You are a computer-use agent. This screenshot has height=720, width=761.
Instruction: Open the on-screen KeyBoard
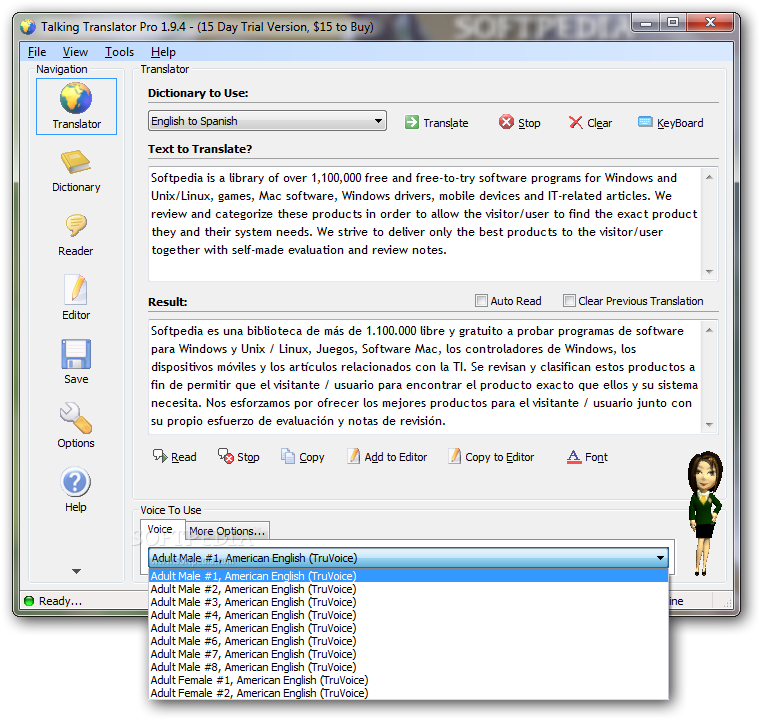pos(670,123)
